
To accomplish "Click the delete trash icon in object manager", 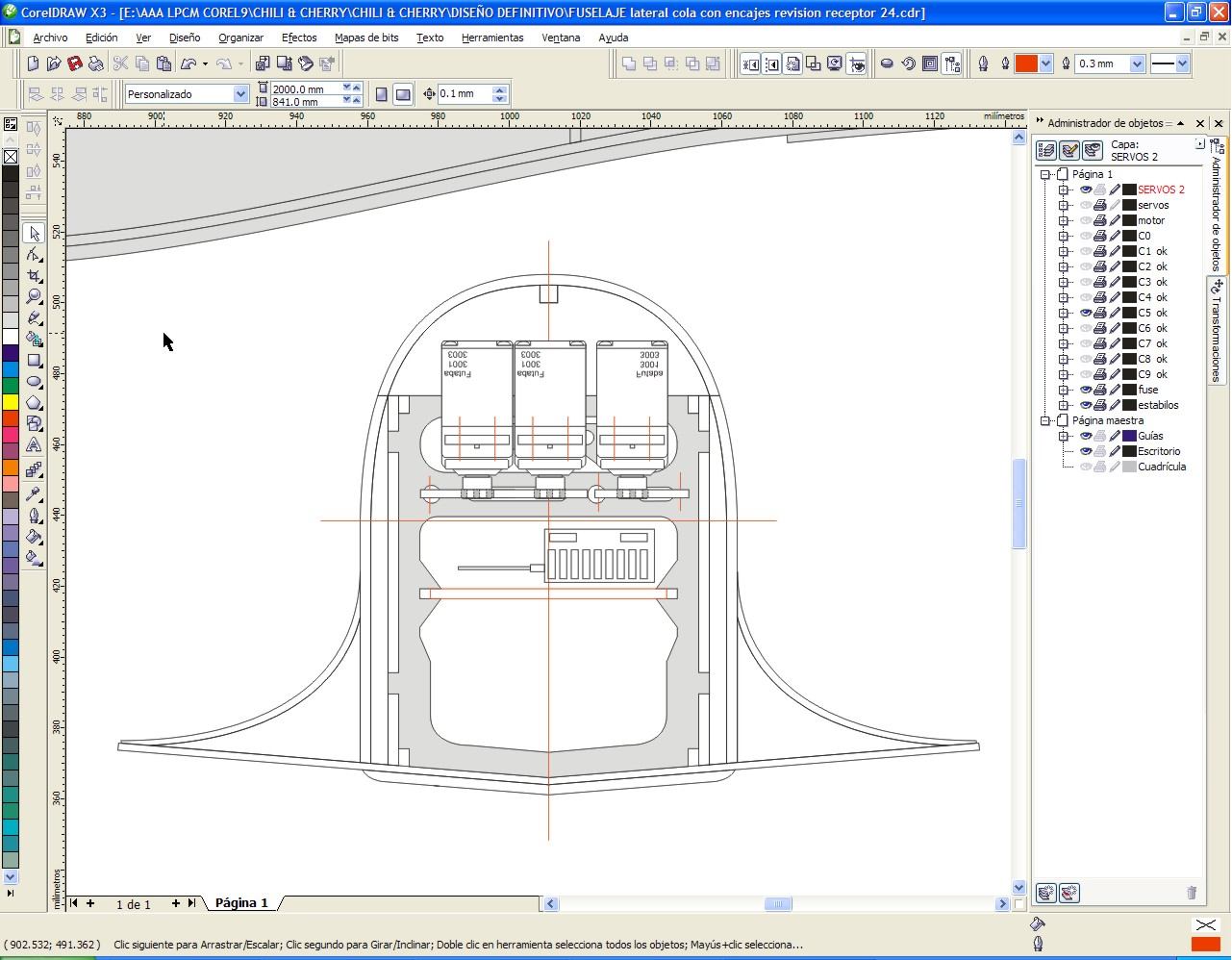I will click(x=1192, y=893).
